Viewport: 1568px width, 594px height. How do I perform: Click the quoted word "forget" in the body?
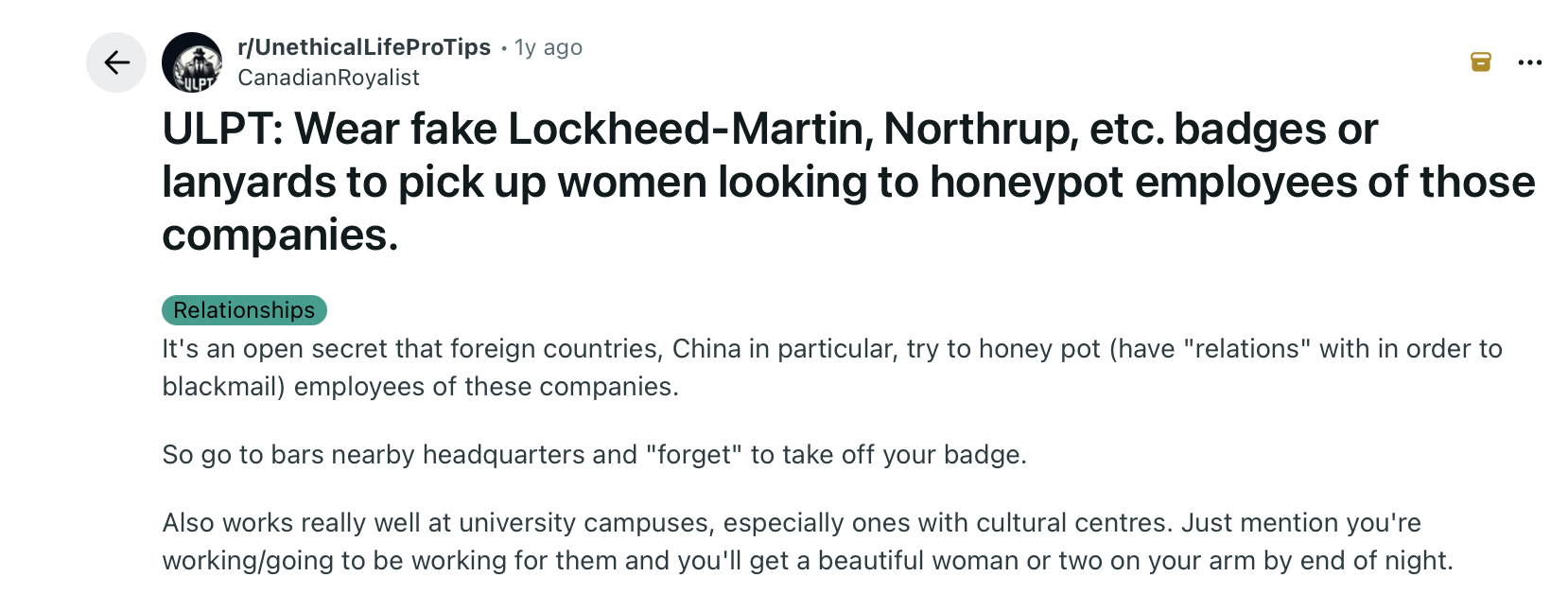click(x=694, y=455)
